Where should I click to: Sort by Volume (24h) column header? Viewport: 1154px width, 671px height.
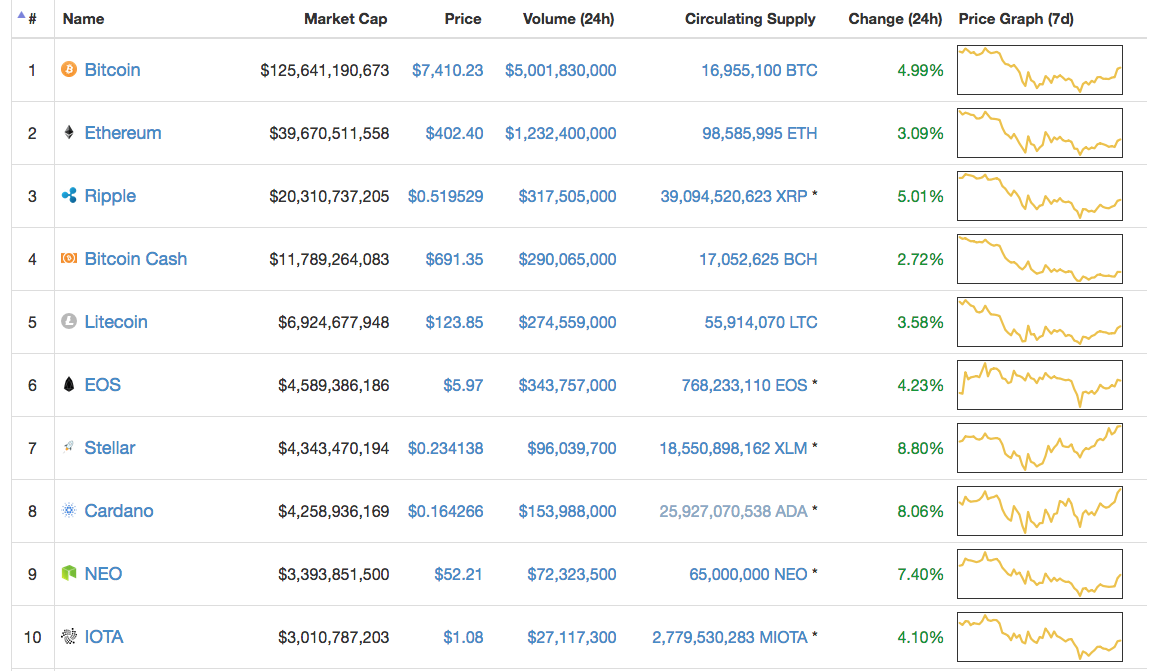569,19
